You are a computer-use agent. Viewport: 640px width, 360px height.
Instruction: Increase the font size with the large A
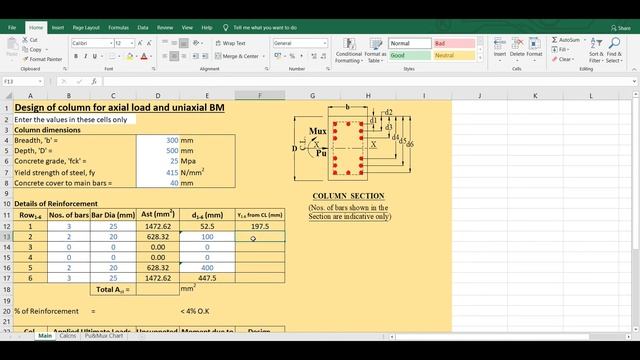click(140, 43)
